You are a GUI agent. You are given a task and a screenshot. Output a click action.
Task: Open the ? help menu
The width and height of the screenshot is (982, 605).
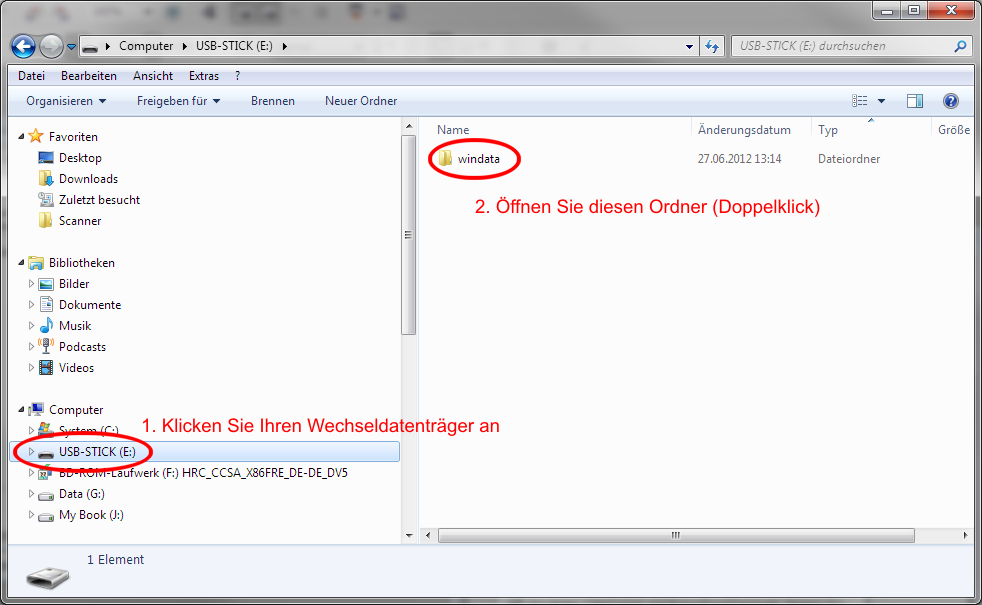pos(237,76)
